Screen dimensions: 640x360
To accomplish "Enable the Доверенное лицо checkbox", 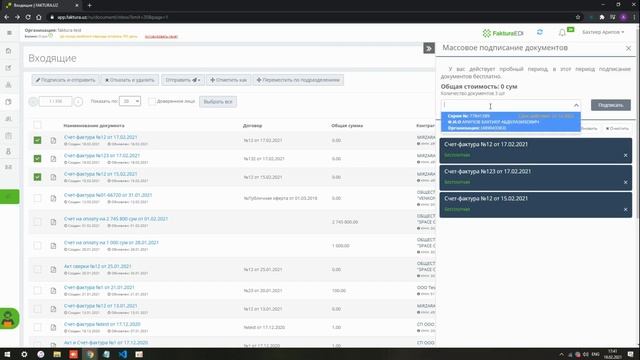I will (152, 101).
